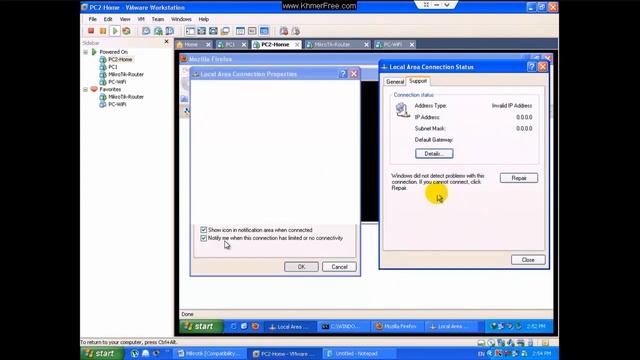This screenshot has width=640, height=360.
Task: Click the EN language indicator in host tray
Action: coord(481,353)
